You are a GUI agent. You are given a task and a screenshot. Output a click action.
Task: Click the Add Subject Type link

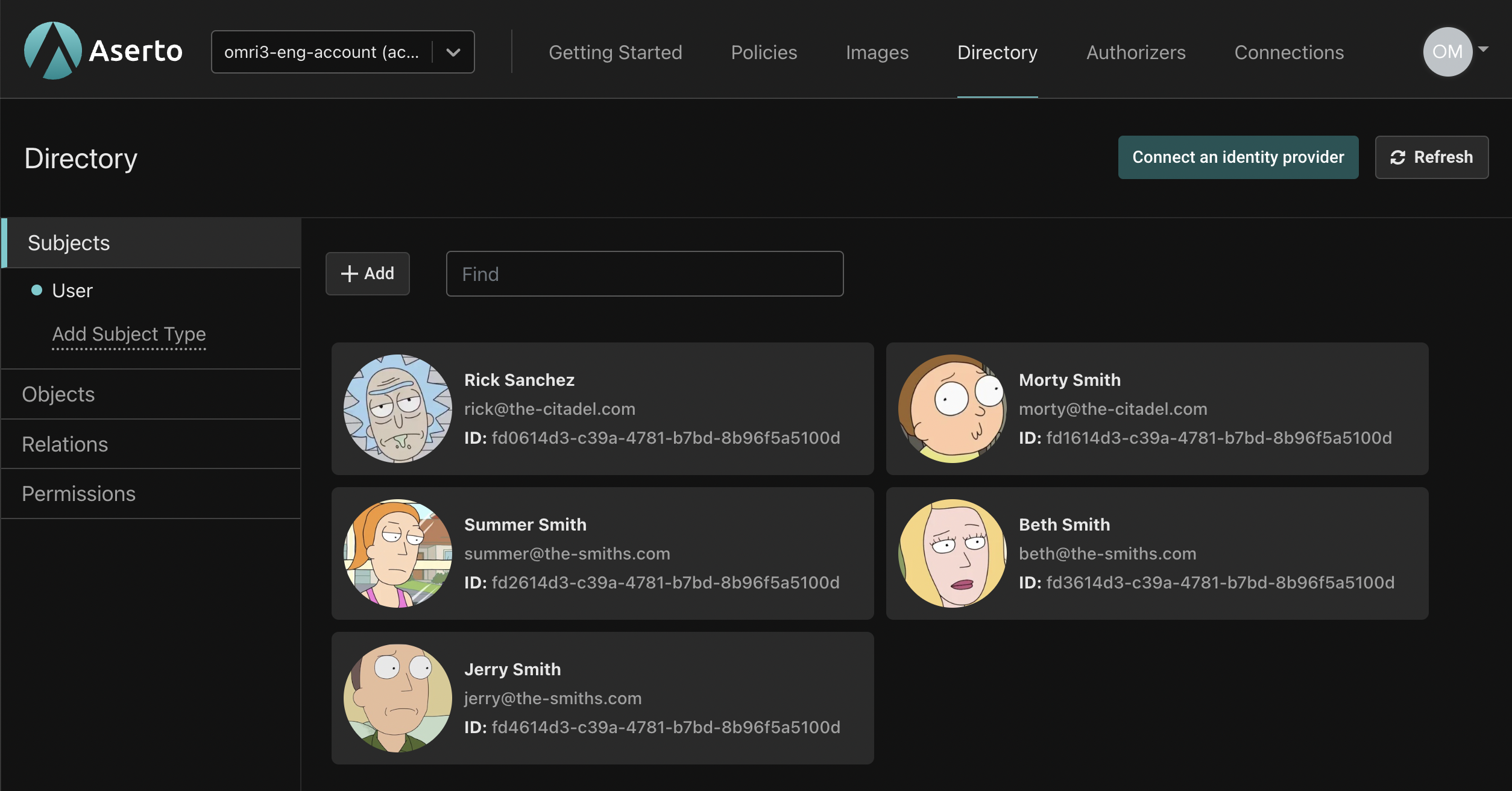tap(129, 334)
